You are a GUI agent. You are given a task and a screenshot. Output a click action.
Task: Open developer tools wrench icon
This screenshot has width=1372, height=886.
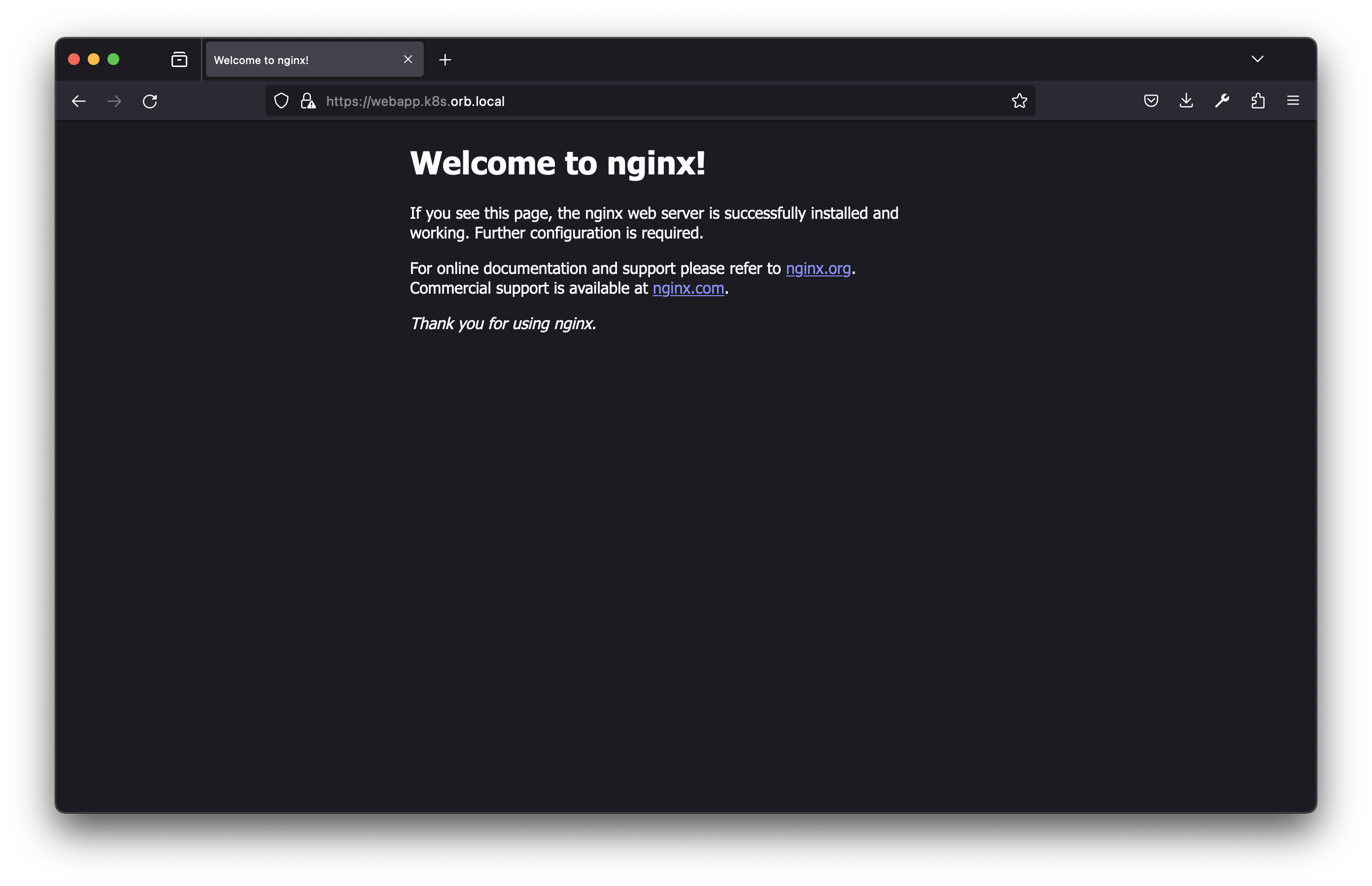click(1222, 101)
